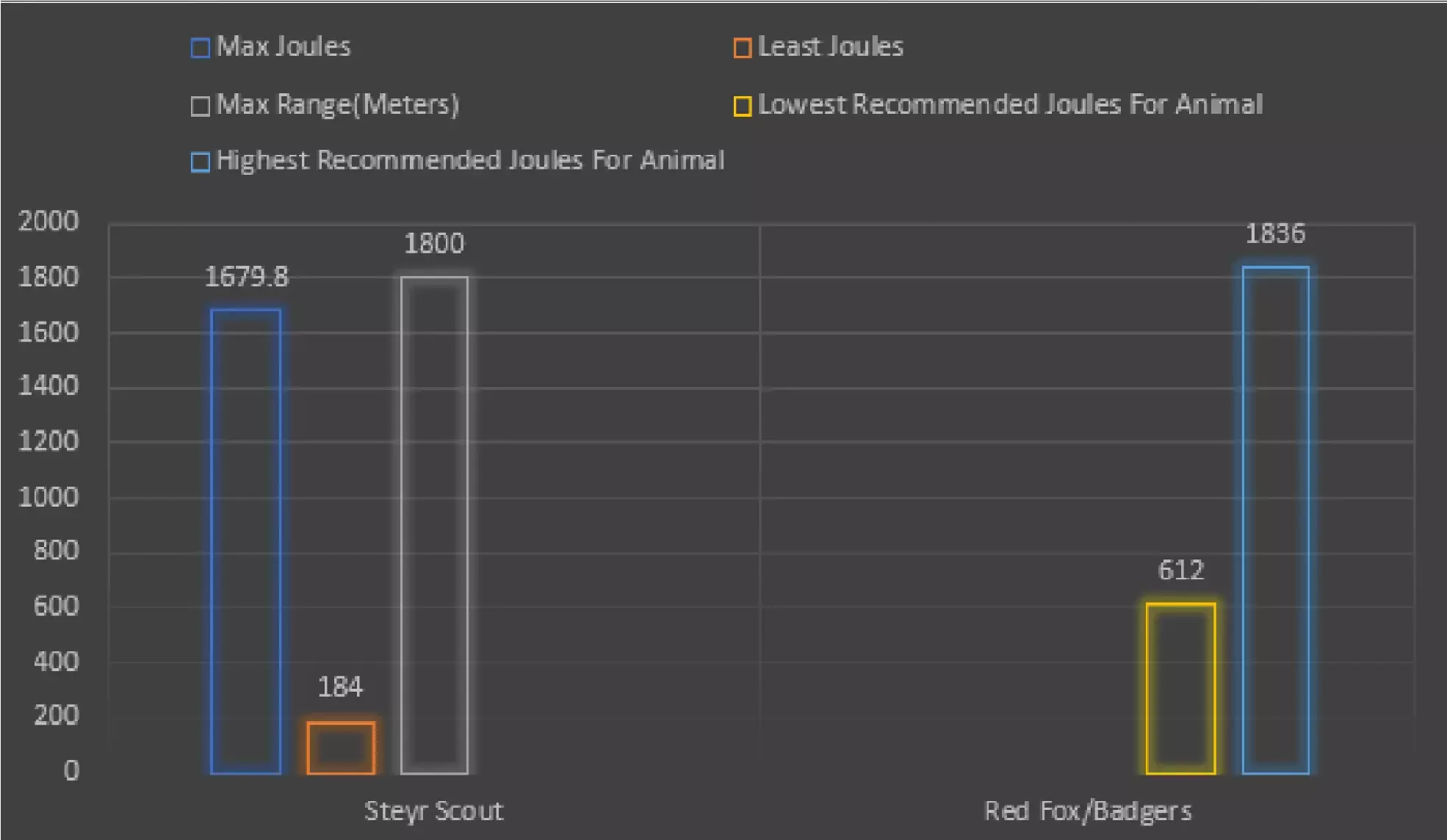Click the orange 184 Least Joules bar

[341, 748]
